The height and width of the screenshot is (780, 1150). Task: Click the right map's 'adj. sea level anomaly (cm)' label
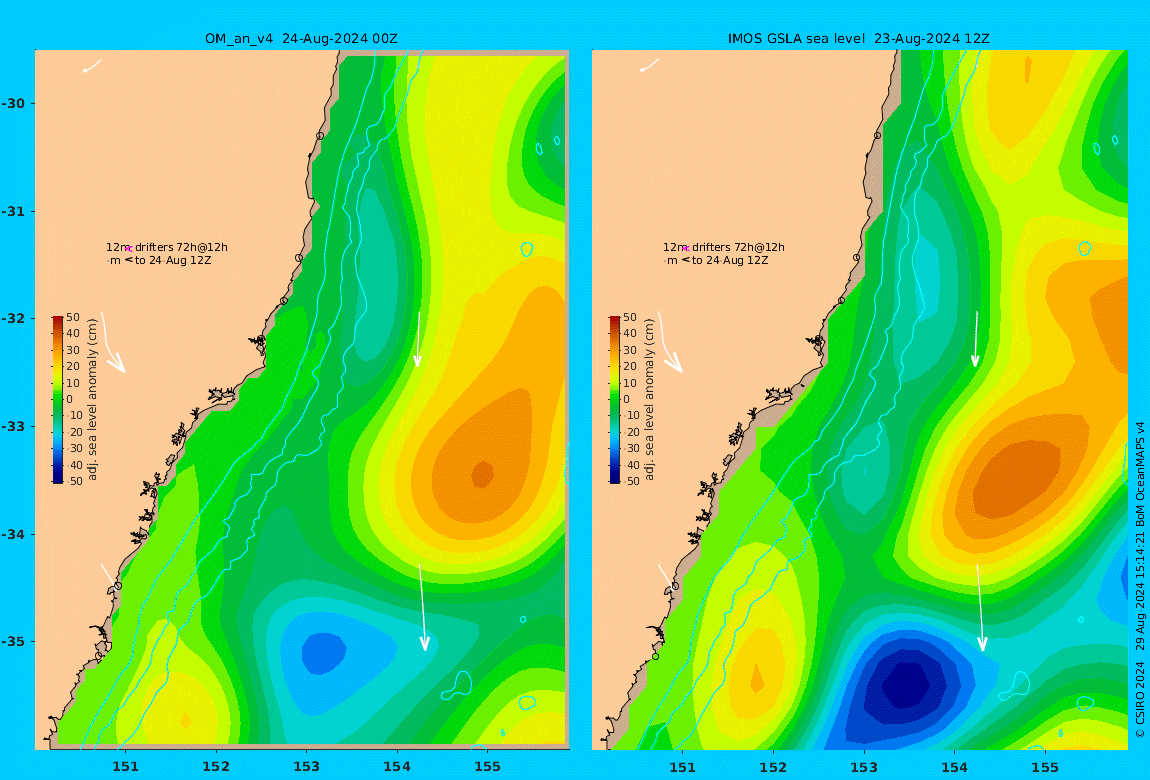coord(649,400)
